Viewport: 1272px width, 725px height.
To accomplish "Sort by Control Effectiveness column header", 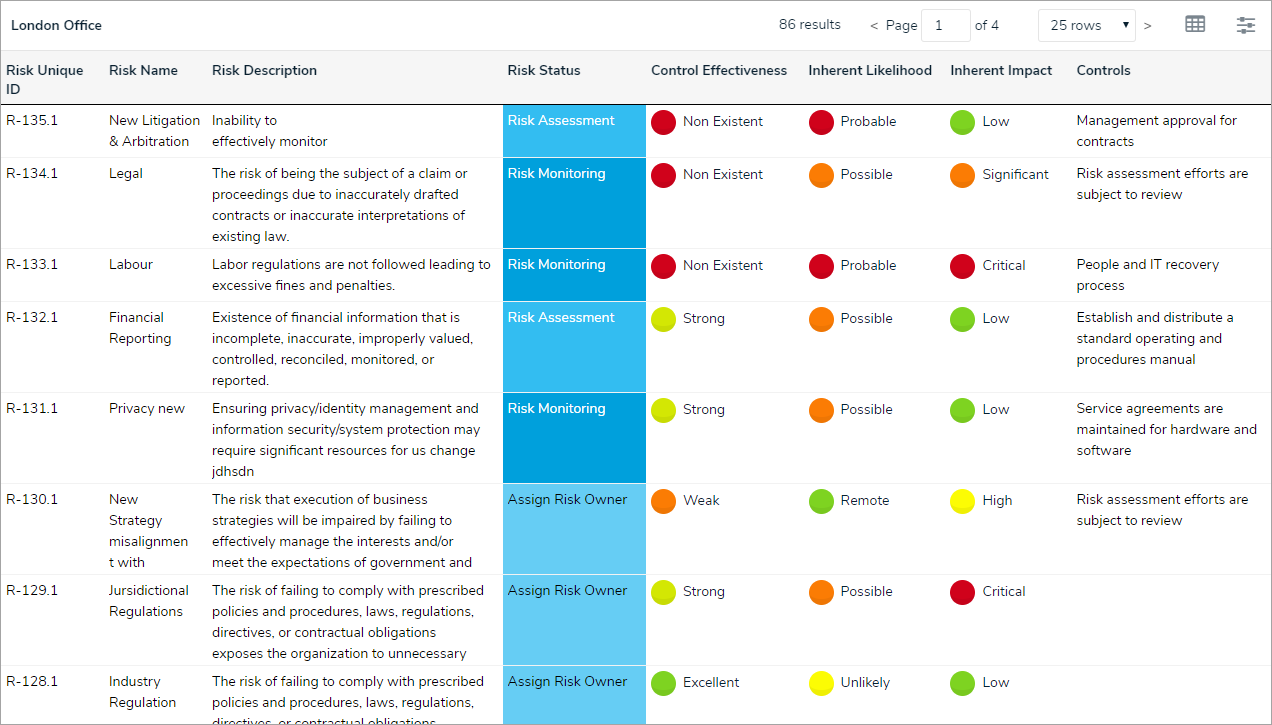I will (x=719, y=71).
